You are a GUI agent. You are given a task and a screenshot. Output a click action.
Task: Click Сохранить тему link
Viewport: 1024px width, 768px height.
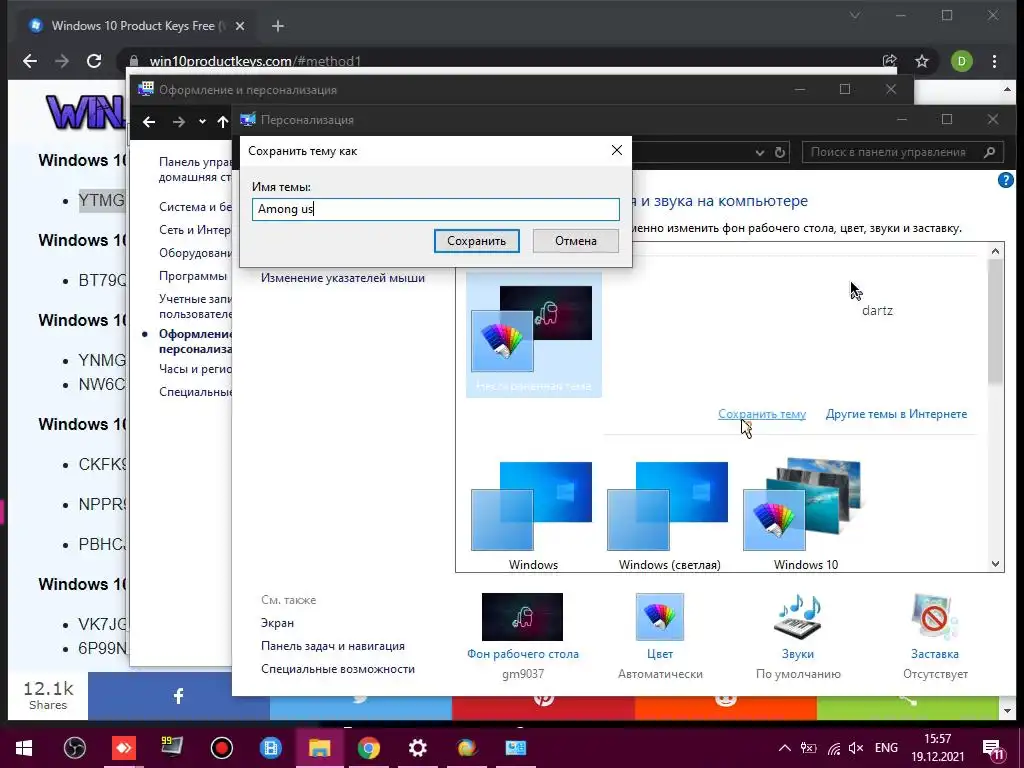coord(761,414)
